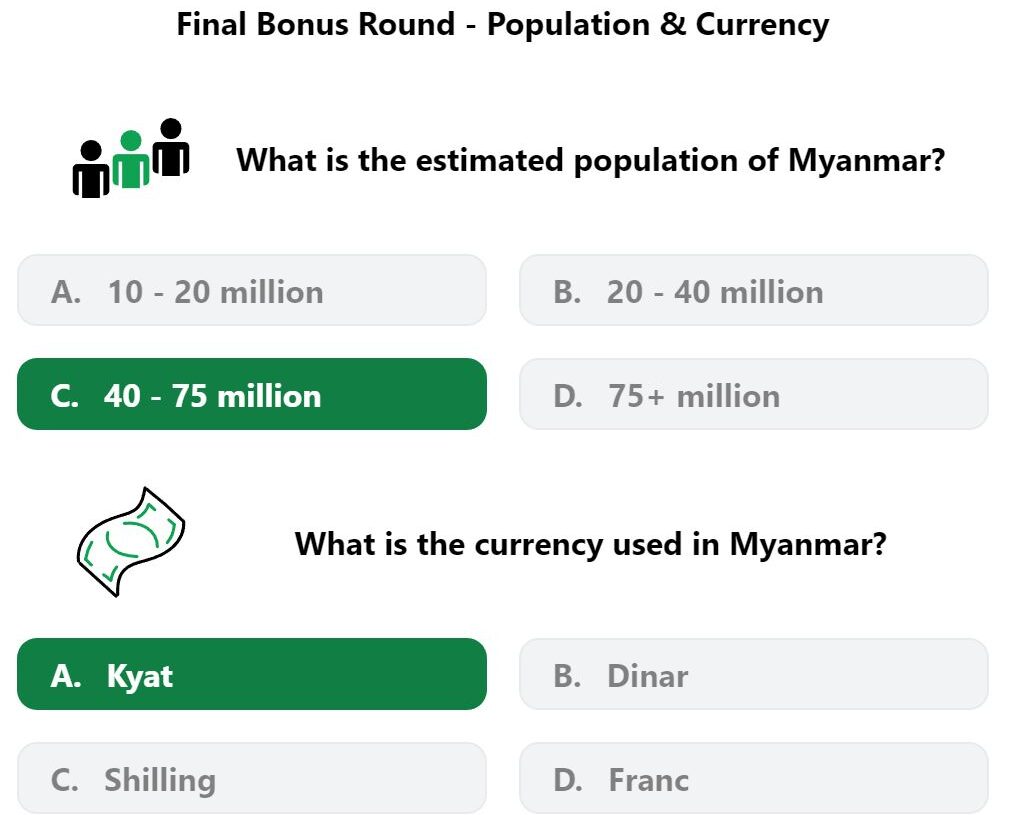Viewport: 1011px width, 815px height.
Task: Click the leftmost black person figure
Action: (91, 169)
